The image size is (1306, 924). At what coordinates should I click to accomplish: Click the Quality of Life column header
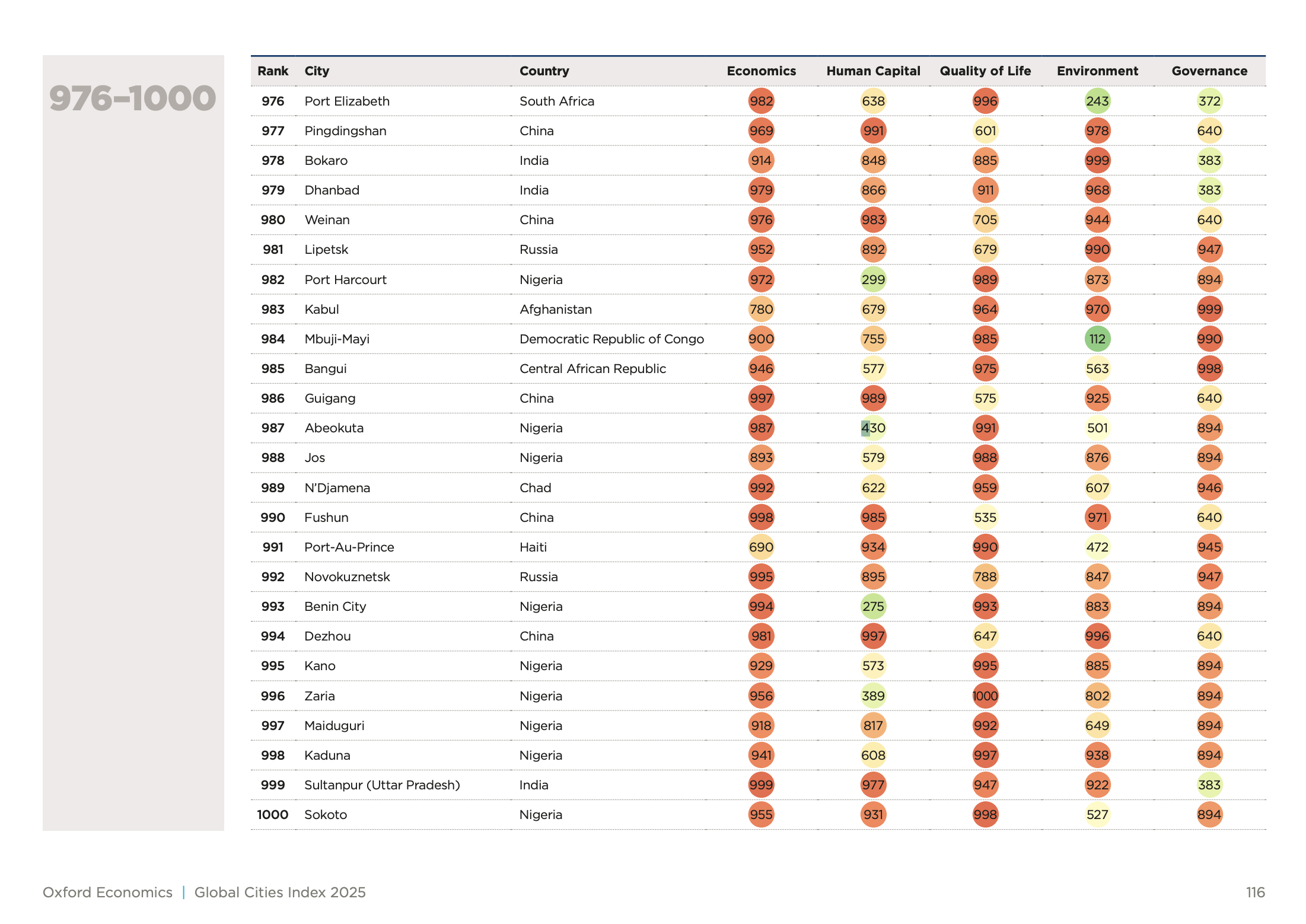985,71
